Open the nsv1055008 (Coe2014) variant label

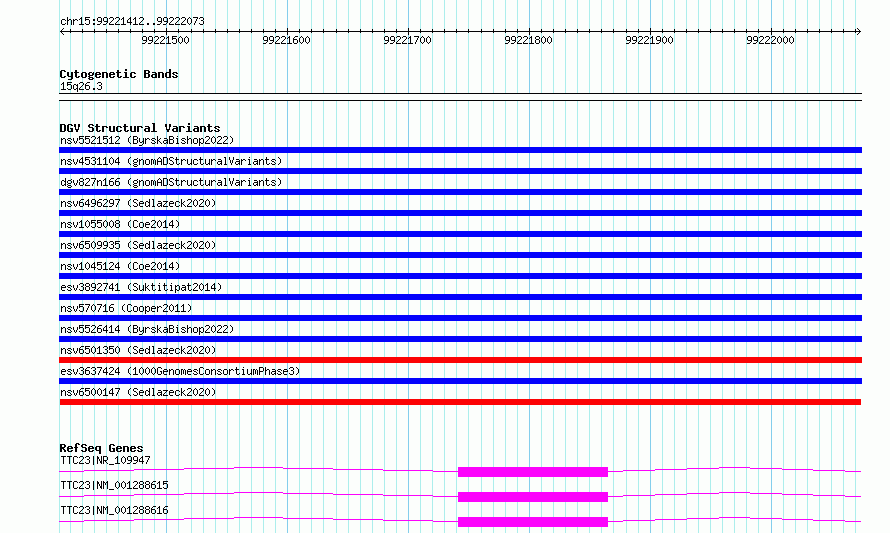tap(120, 224)
